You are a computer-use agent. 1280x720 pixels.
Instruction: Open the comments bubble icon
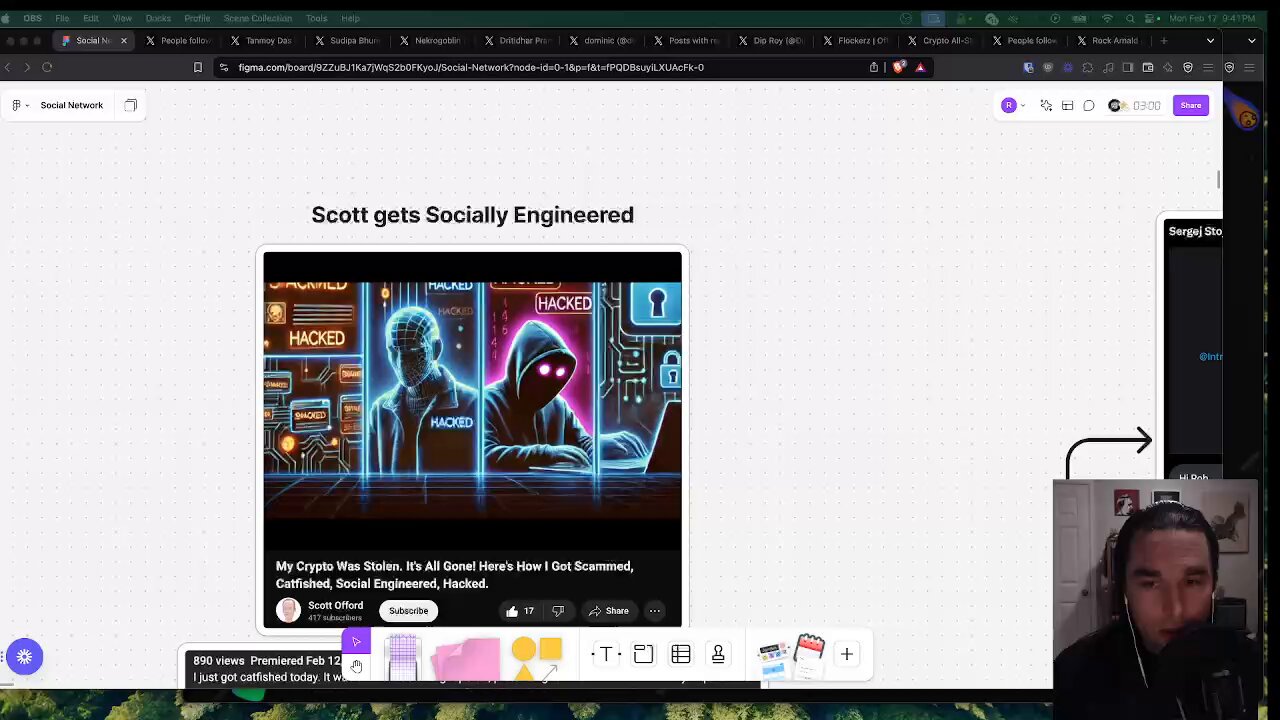point(1089,105)
